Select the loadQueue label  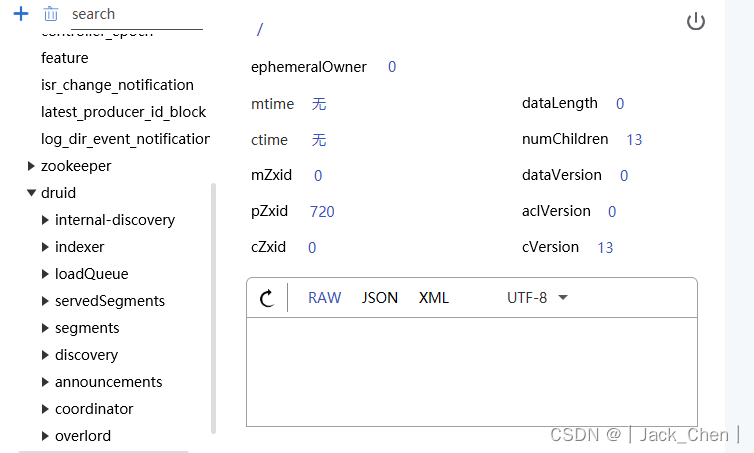(91, 274)
